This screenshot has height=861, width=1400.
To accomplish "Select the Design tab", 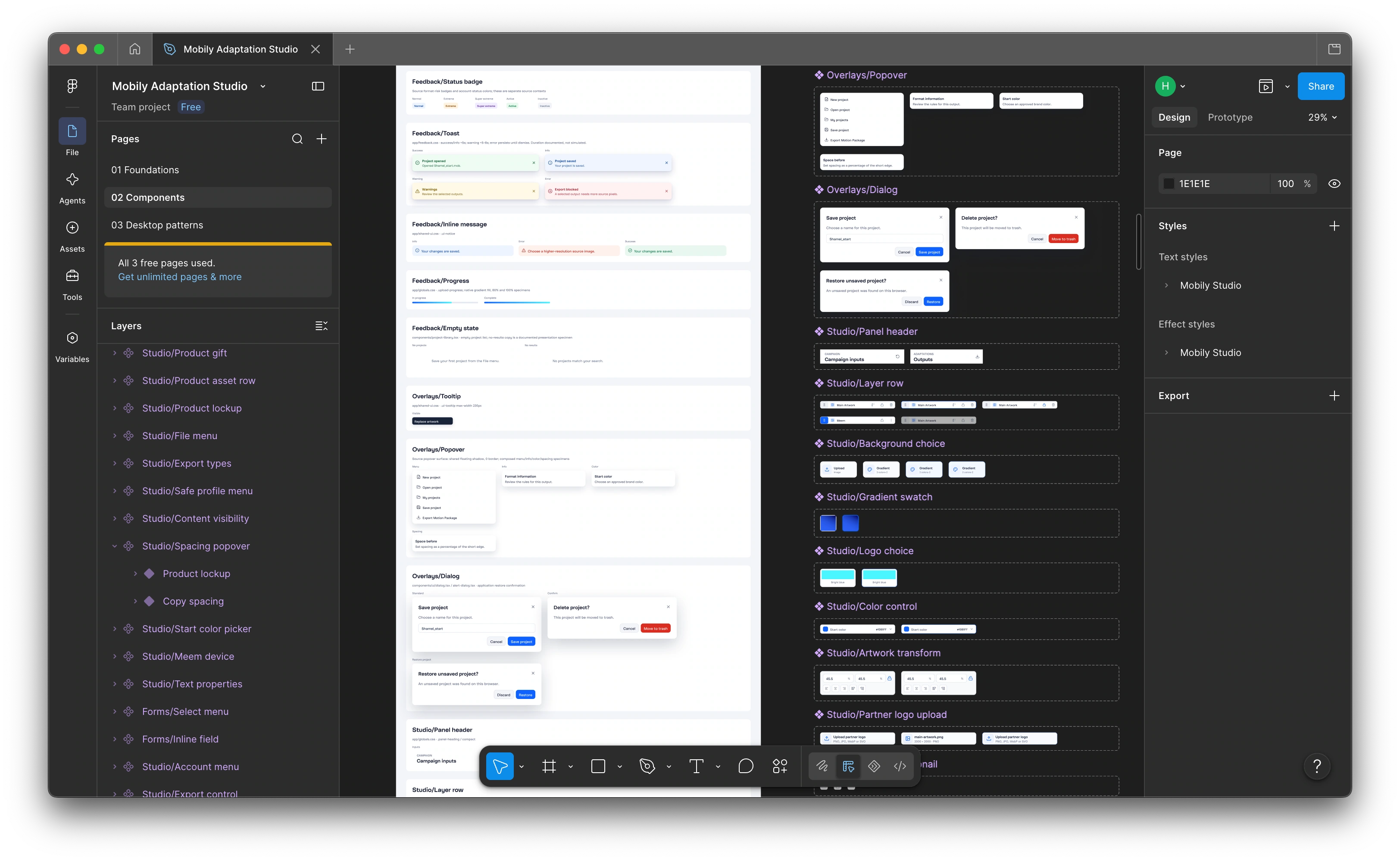I will 1175,117.
